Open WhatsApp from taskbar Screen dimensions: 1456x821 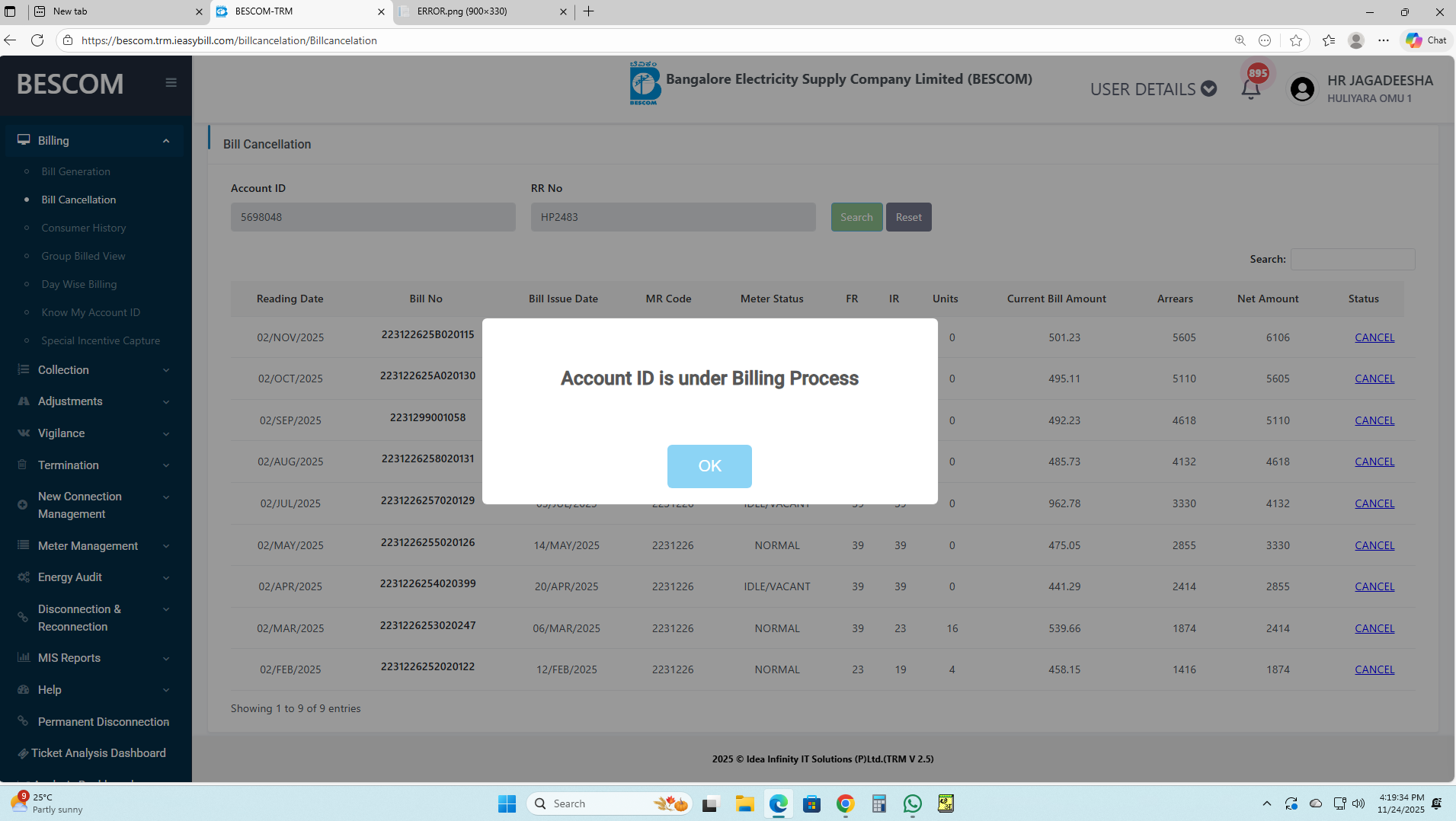912,803
